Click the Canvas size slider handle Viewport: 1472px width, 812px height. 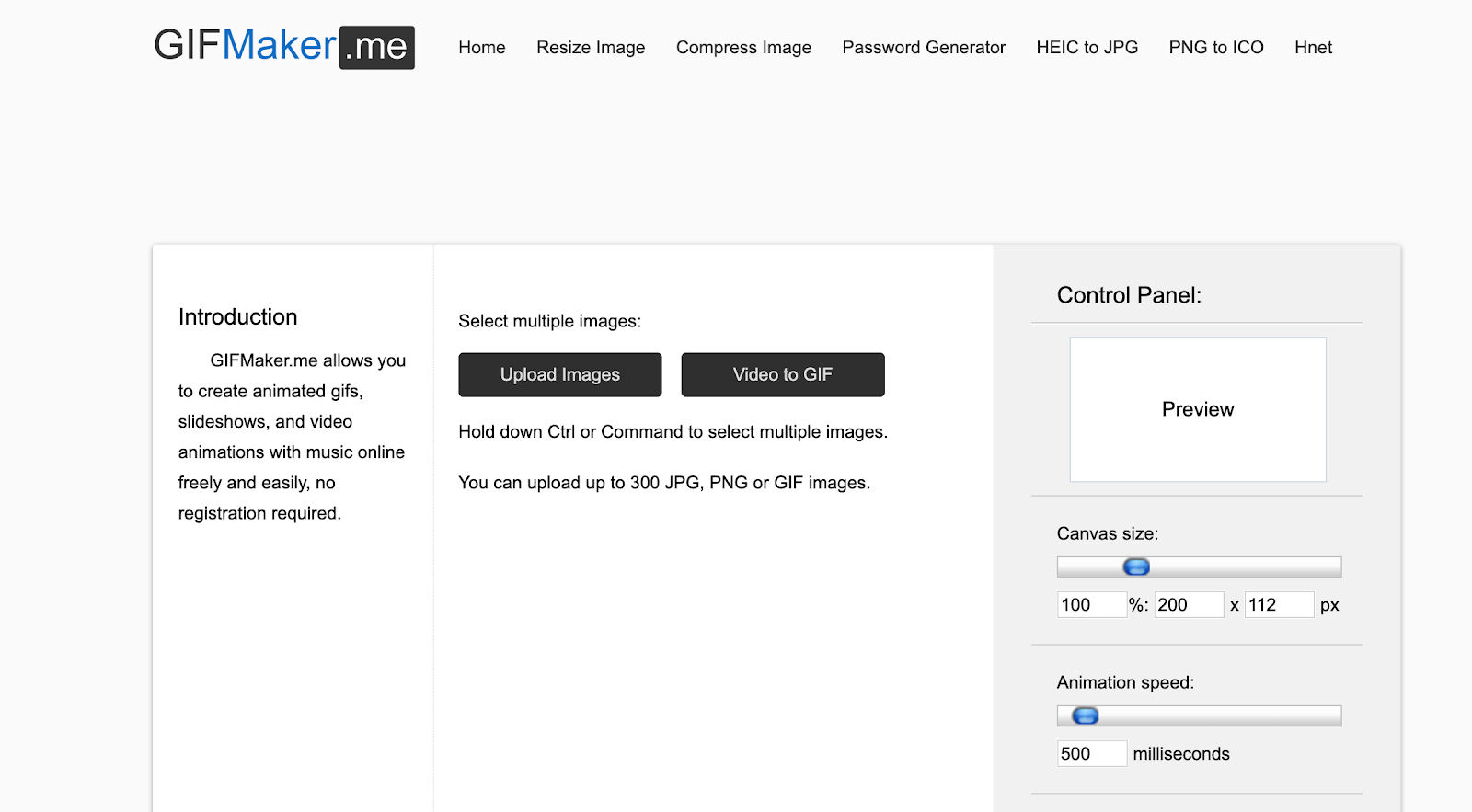pos(1136,567)
